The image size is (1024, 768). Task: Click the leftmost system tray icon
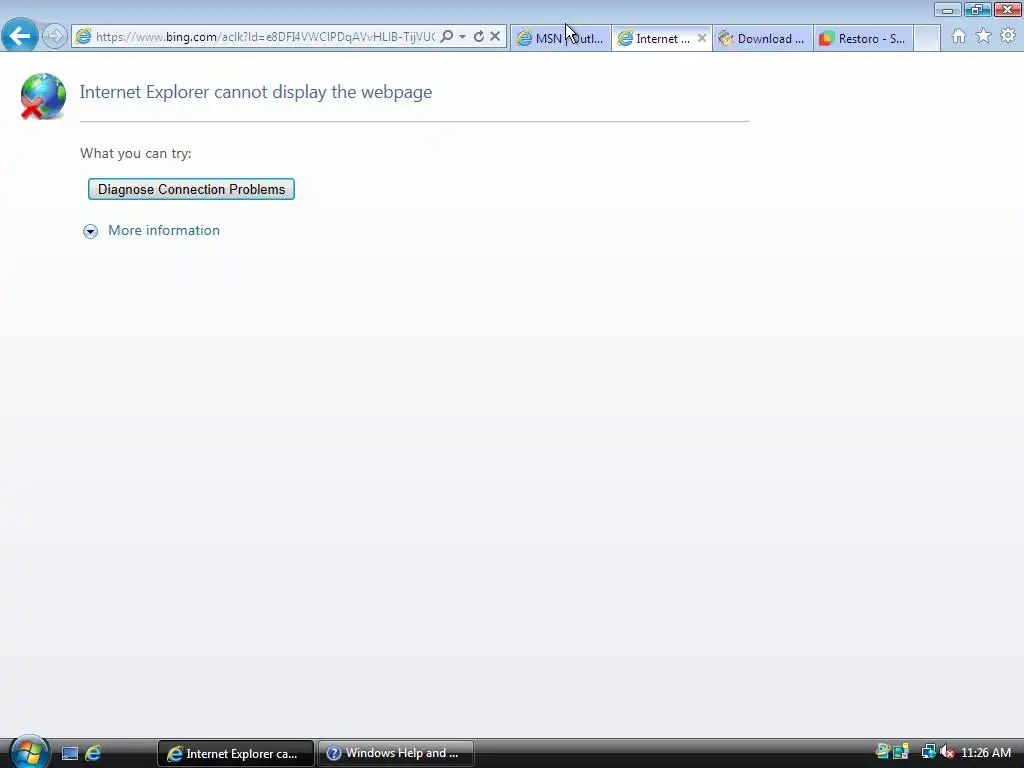(883, 752)
